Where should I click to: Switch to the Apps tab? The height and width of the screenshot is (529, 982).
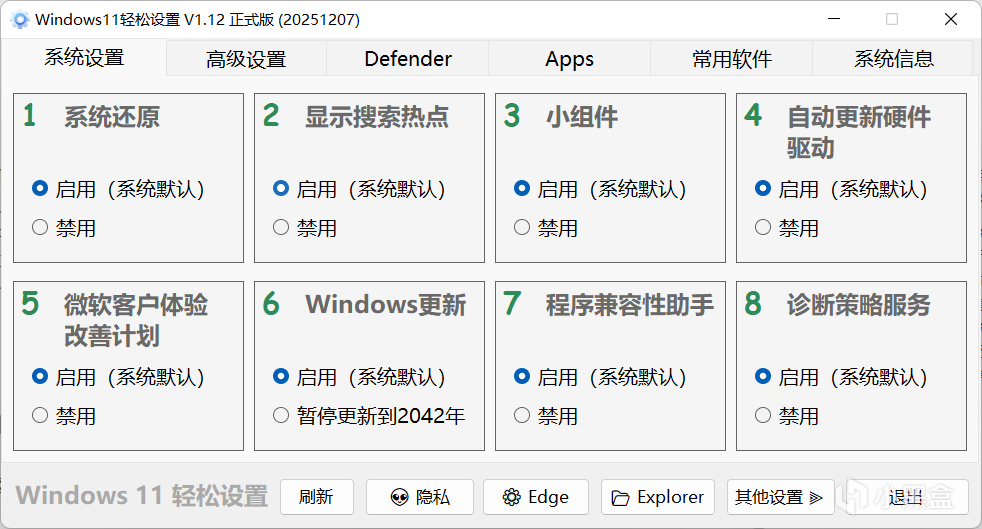pyautogui.click(x=570, y=59)
